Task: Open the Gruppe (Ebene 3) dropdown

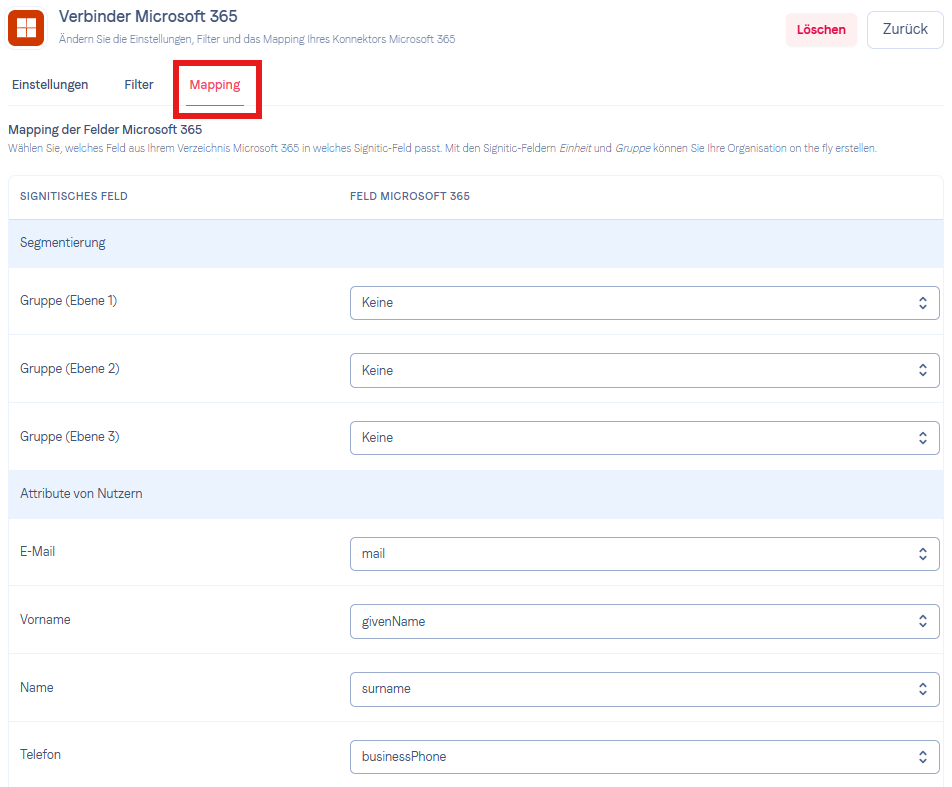Action: point(644,438)
